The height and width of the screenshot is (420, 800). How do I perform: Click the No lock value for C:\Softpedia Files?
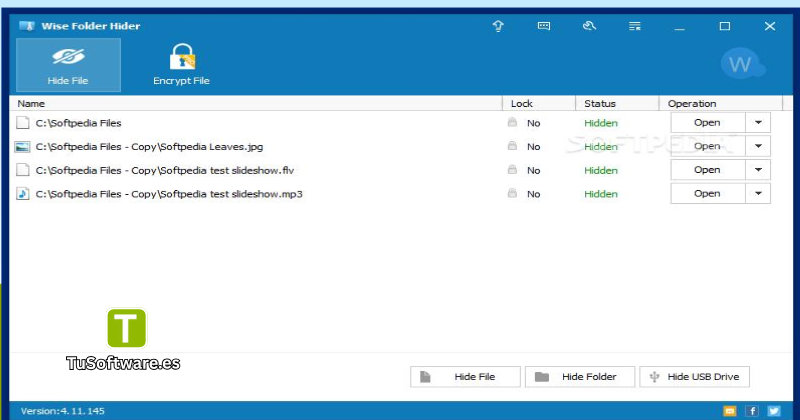(x=534, y=123)
